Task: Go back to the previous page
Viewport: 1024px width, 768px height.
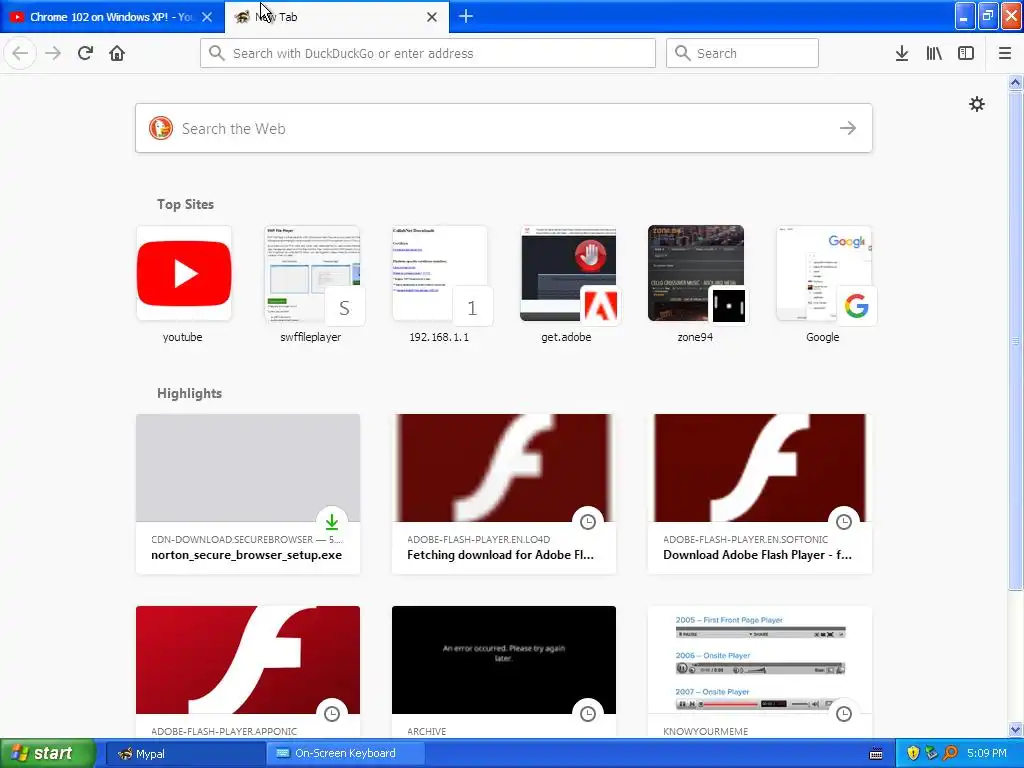Action: 20,53
